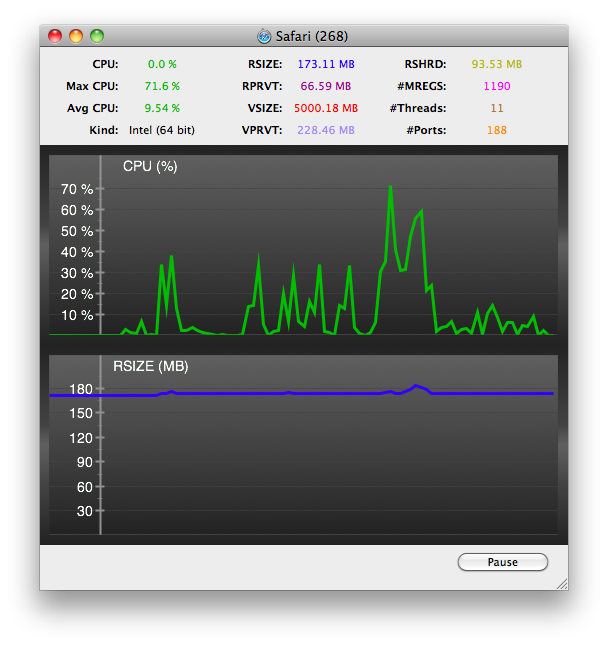This screenshot has height=645, width=608.
Task: Minimize the window with the yellow button
Action: click(76, 36)
